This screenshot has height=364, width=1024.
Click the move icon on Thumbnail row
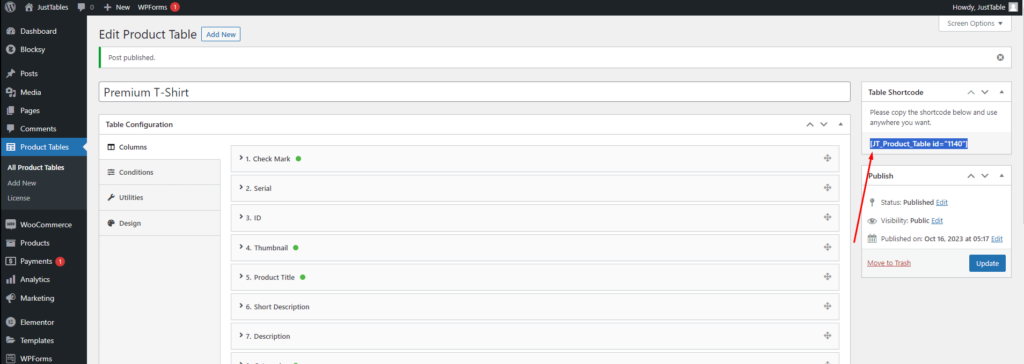827,248
